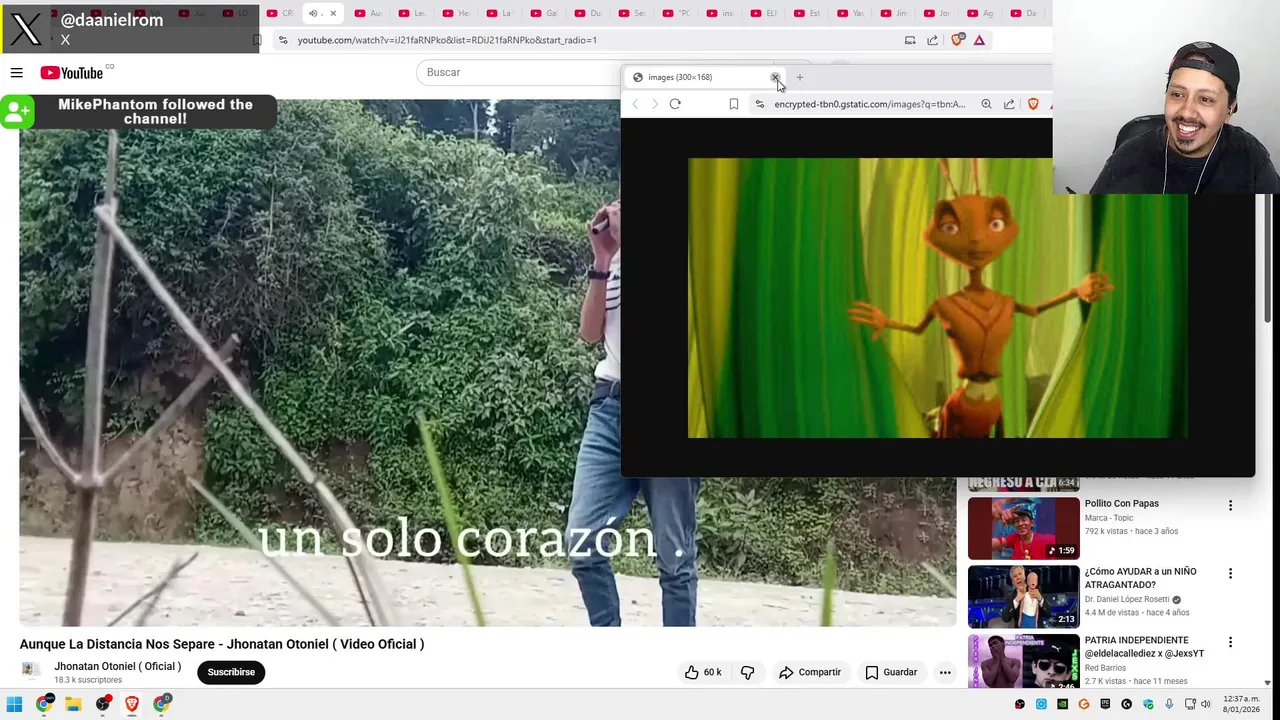Open clock showing 12:37 a.m.
Viewport: 1280px width, 720px height.
(x=1241, y=704)
